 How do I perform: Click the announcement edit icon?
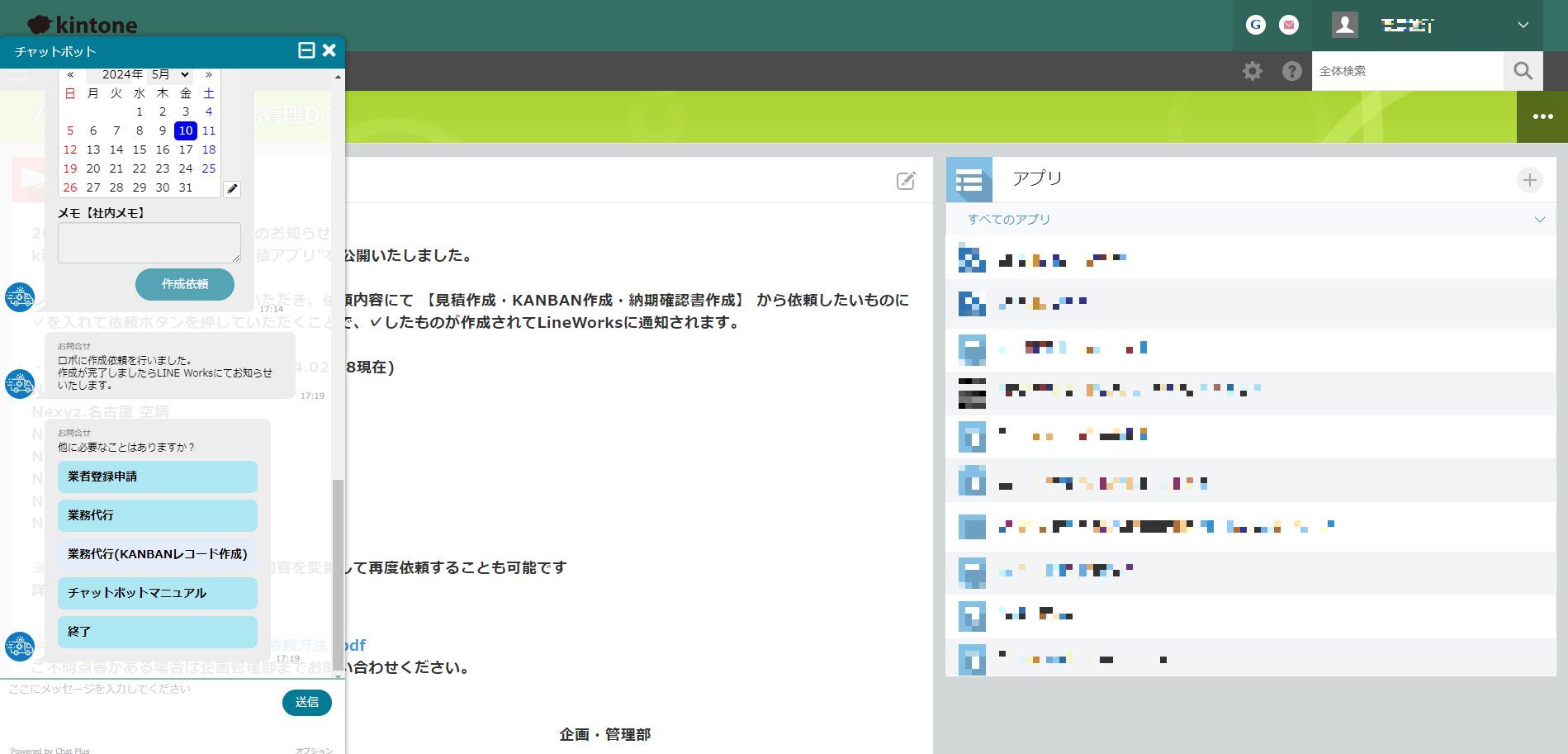click(x=906, y=181)
